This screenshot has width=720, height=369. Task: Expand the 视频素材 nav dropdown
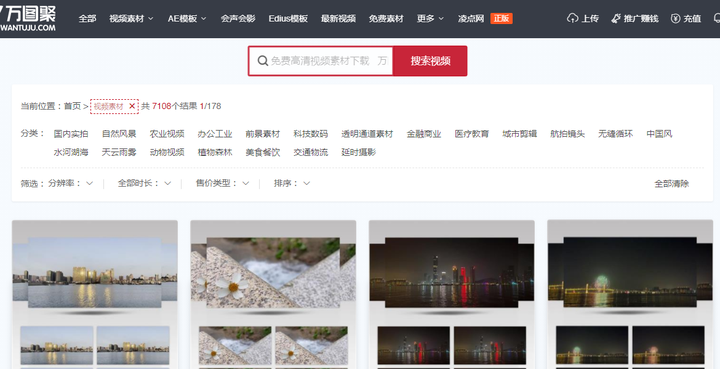(x=131, y=18)
